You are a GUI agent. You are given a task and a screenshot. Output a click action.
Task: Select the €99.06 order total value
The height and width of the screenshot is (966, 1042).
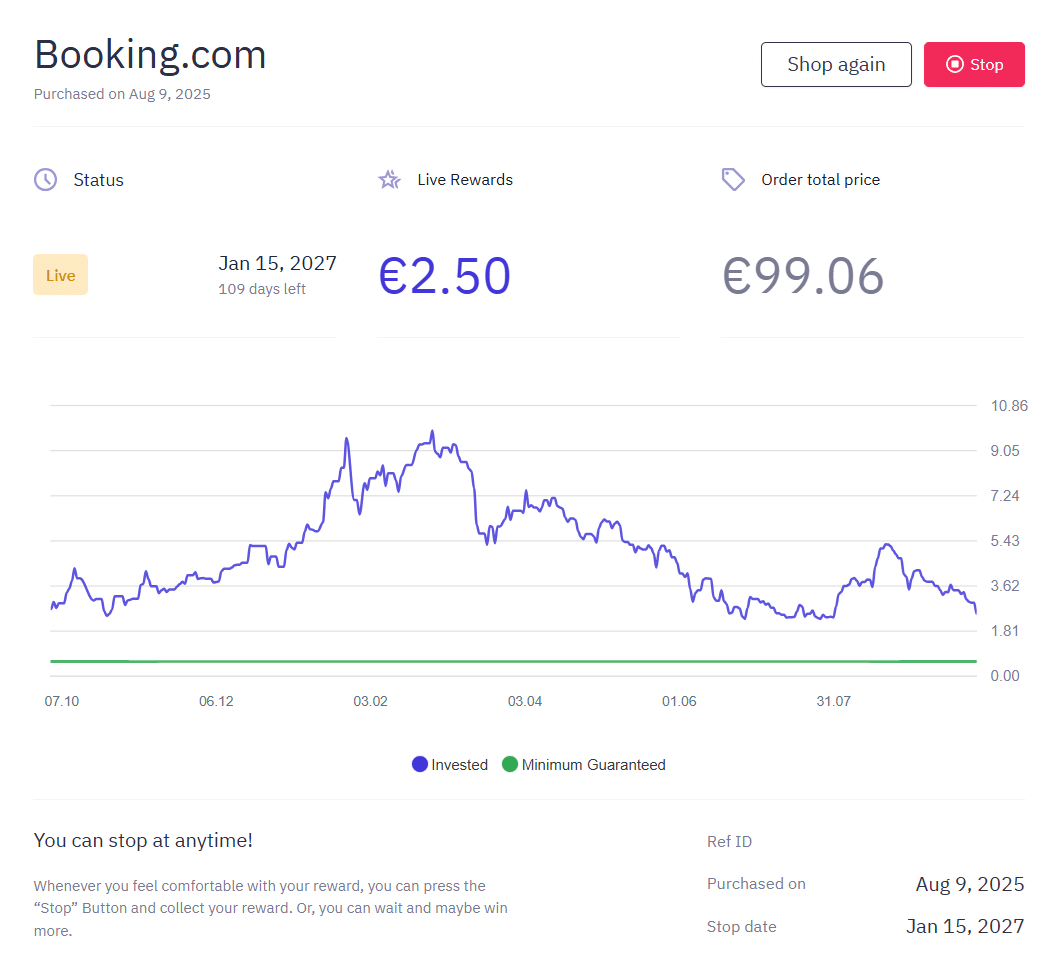coord(803,276)
